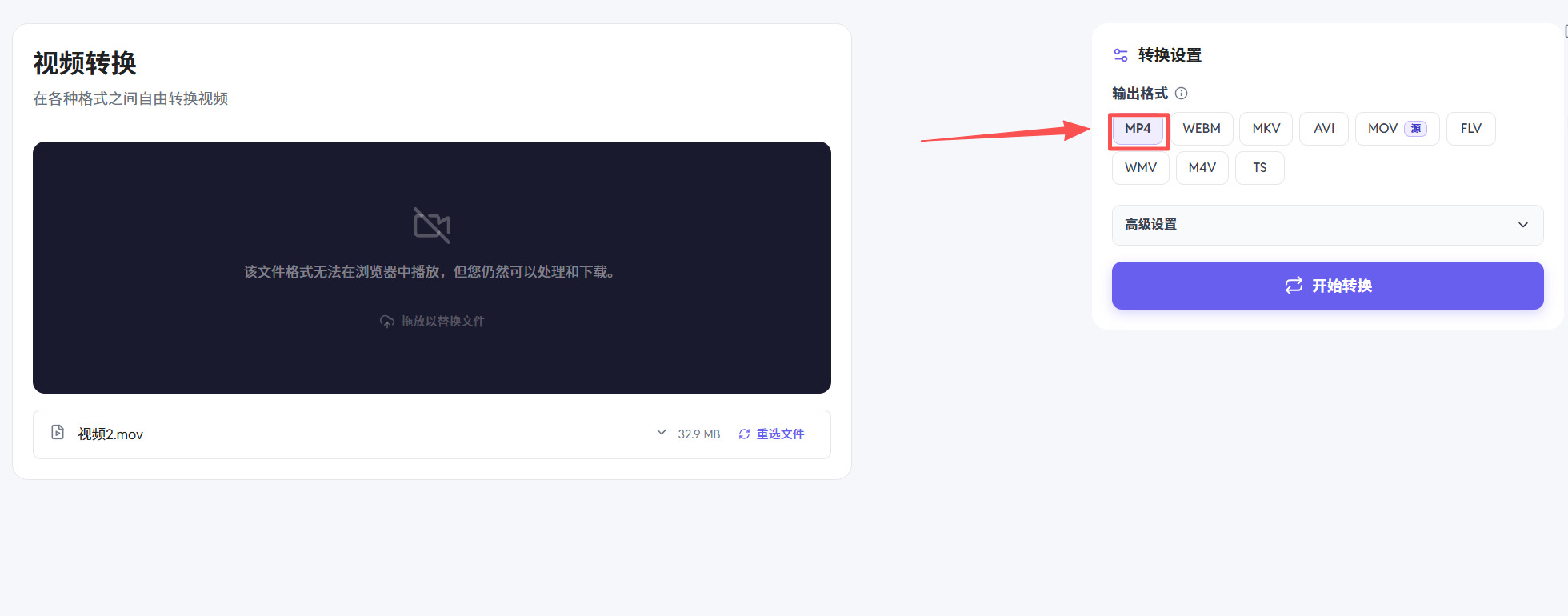Click the 重选文件 reselect file link
1568x616 pixels.
[780, 434]
